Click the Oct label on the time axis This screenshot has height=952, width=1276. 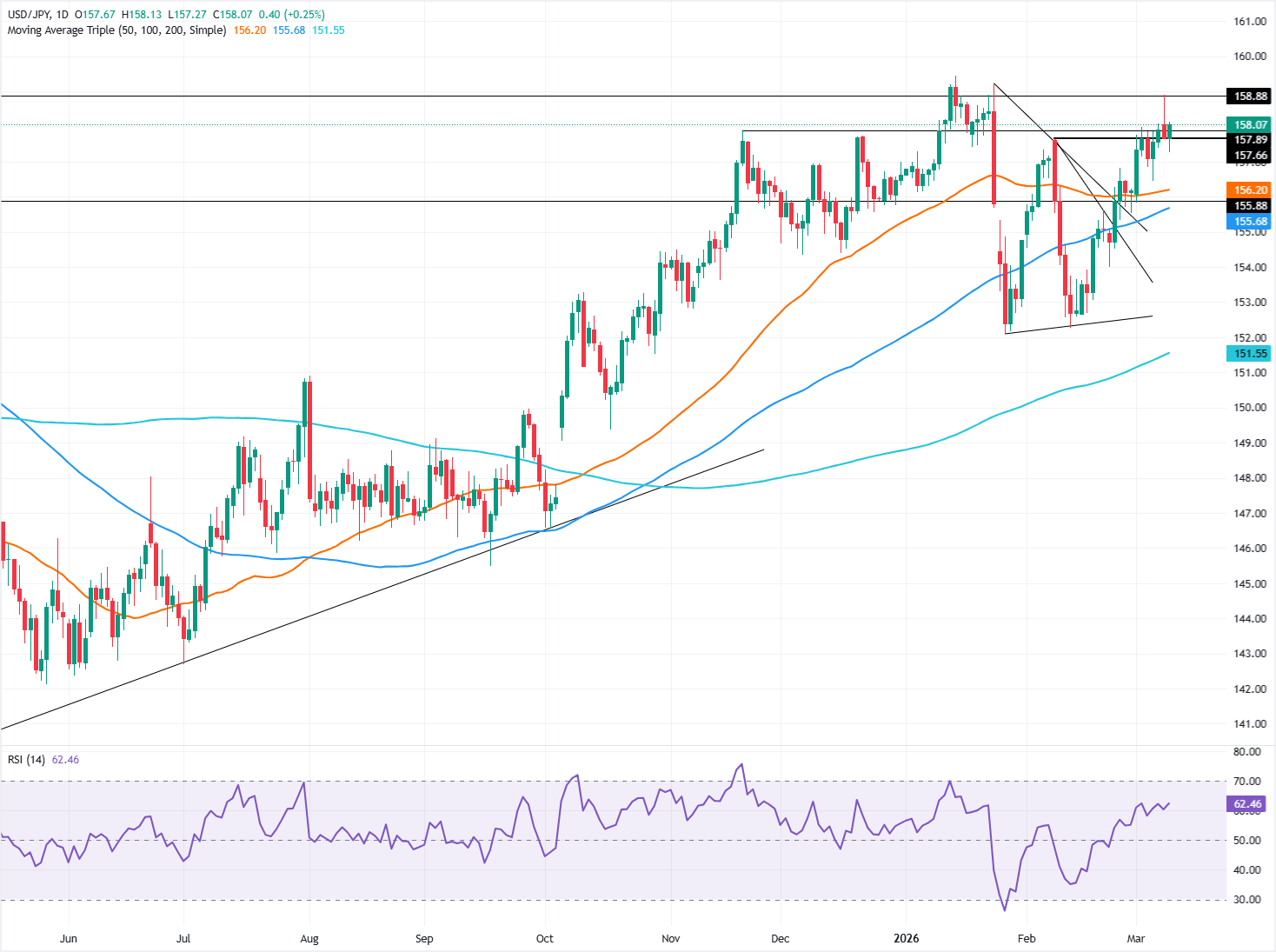click(544, 939)
